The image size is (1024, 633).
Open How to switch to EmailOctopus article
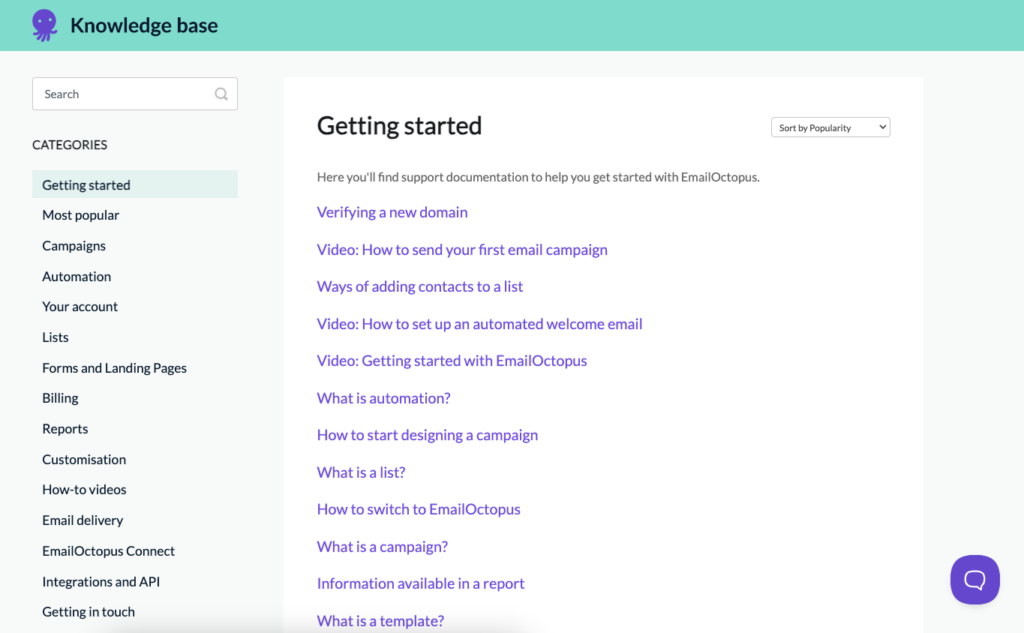[418, 509]
